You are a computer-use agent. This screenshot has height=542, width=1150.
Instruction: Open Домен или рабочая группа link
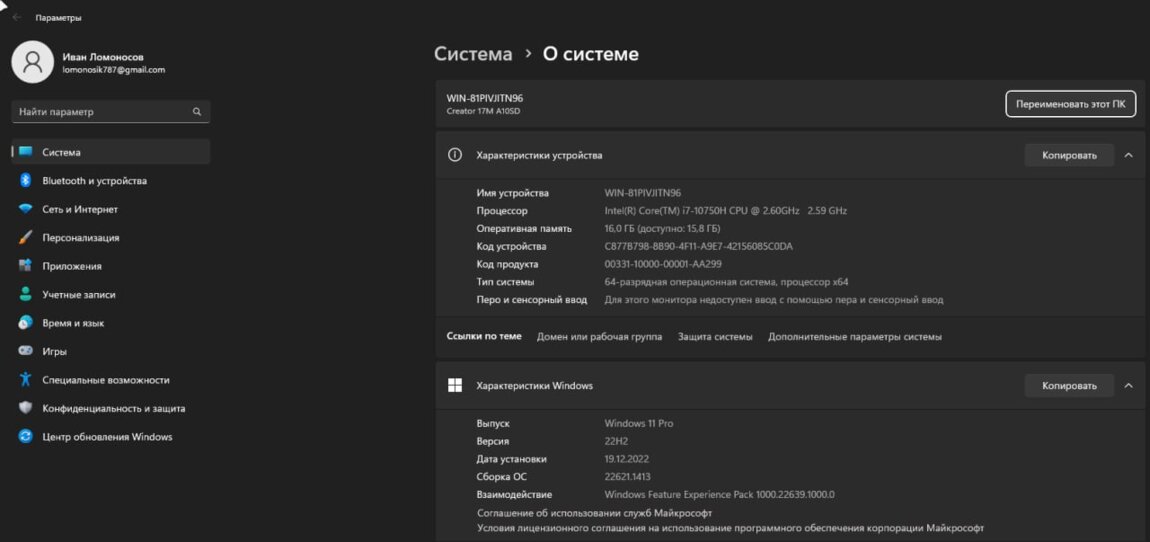tap(599, 337)
